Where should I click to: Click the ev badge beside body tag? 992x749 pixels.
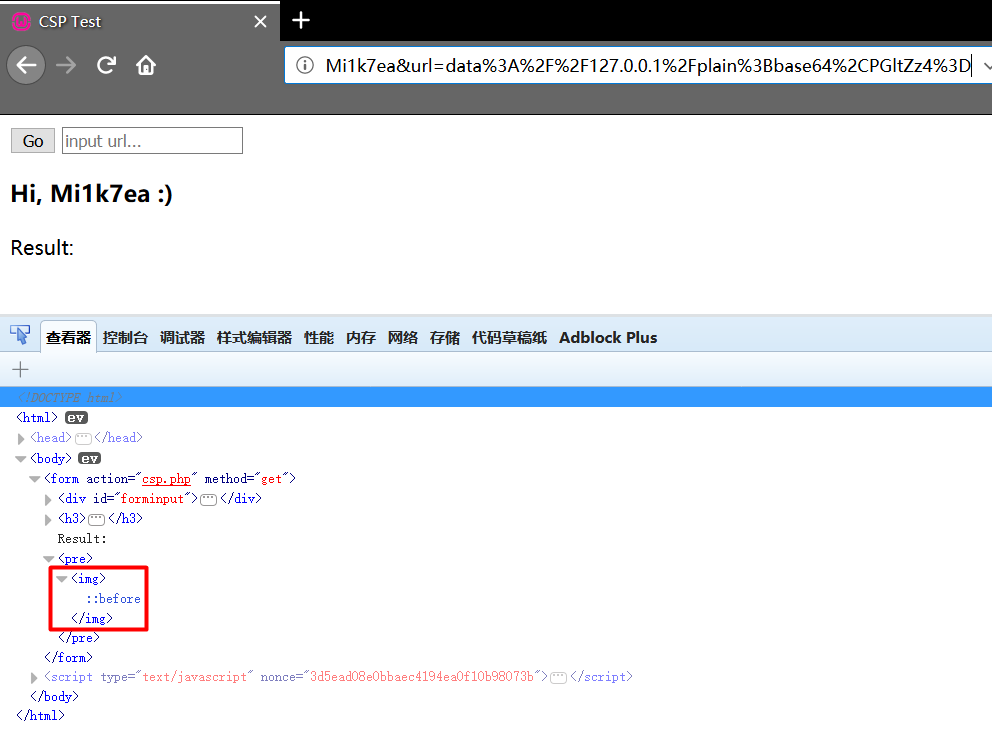(89, 459)
